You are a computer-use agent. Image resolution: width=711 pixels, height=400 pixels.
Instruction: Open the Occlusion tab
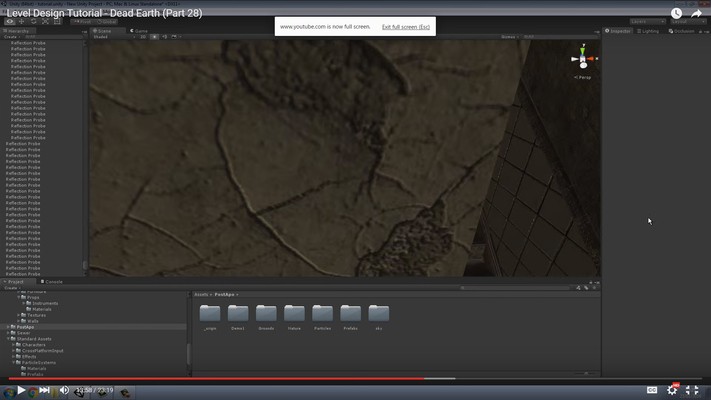coord(682,31)
